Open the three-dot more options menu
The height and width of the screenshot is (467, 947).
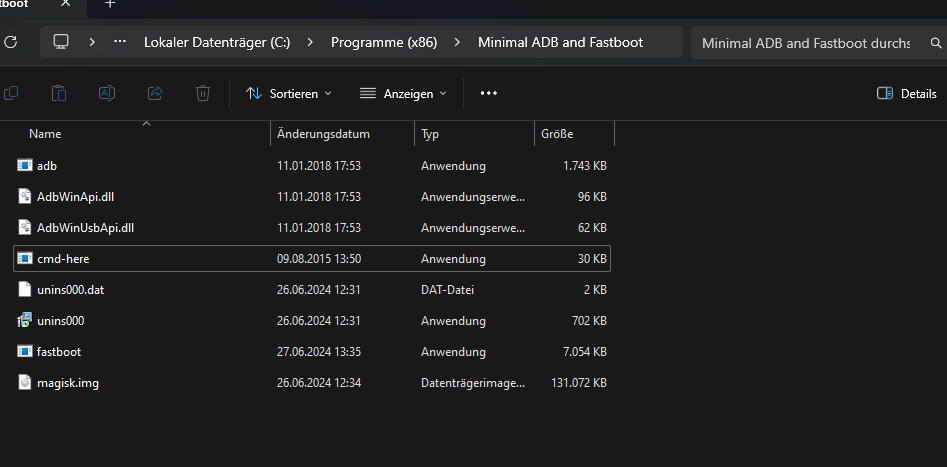(x=489, y=93)
